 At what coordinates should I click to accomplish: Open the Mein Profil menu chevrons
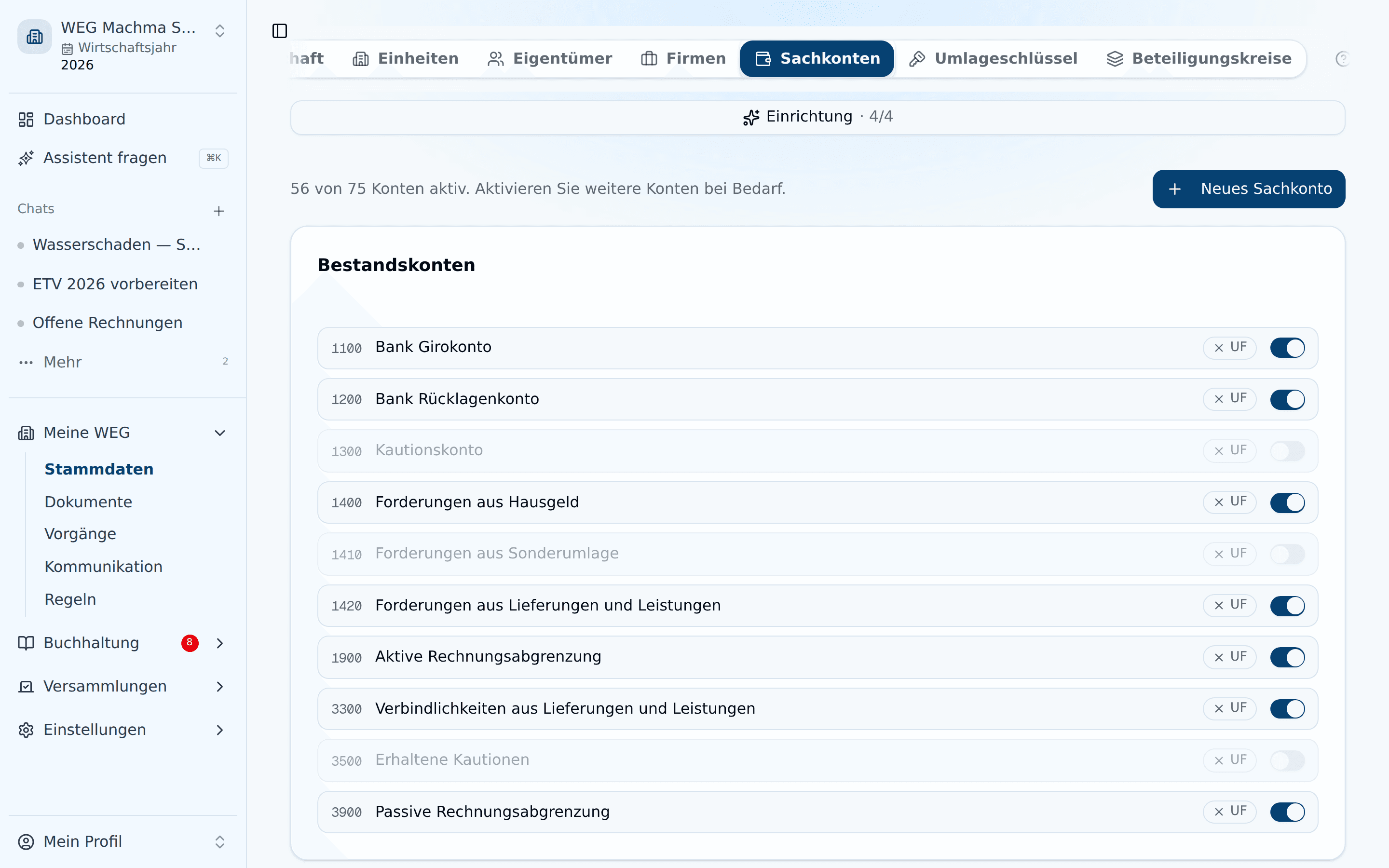click(x=220, y=841)
